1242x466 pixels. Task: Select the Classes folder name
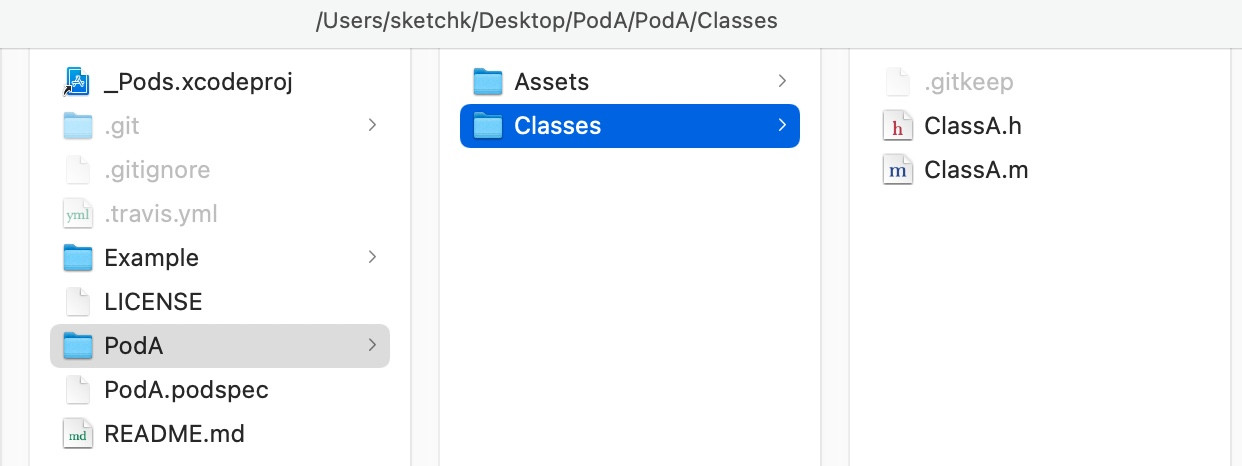tap(558, 126)
